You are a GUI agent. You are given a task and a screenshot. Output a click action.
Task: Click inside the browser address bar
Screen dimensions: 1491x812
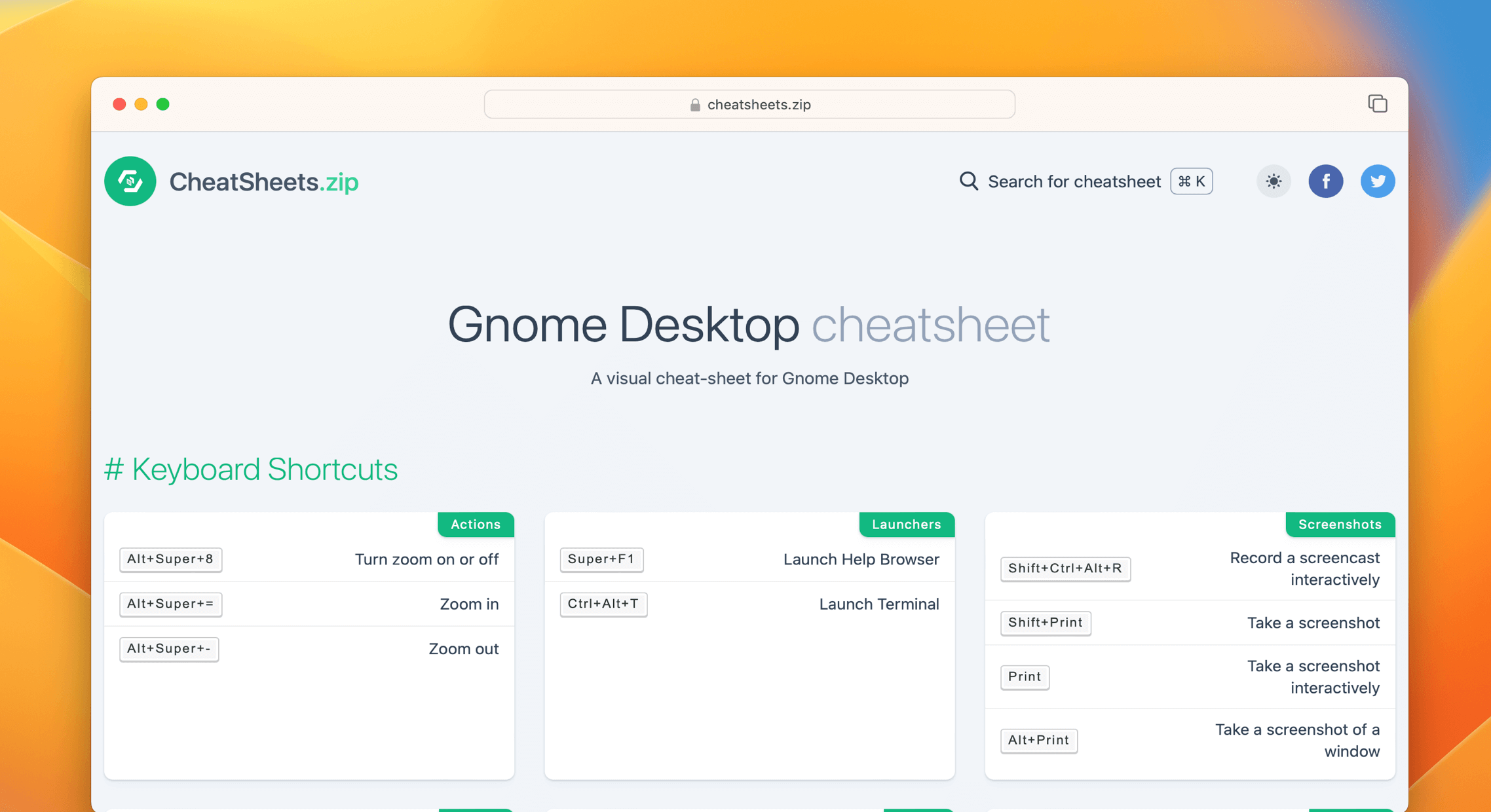(x=749, y=104)
